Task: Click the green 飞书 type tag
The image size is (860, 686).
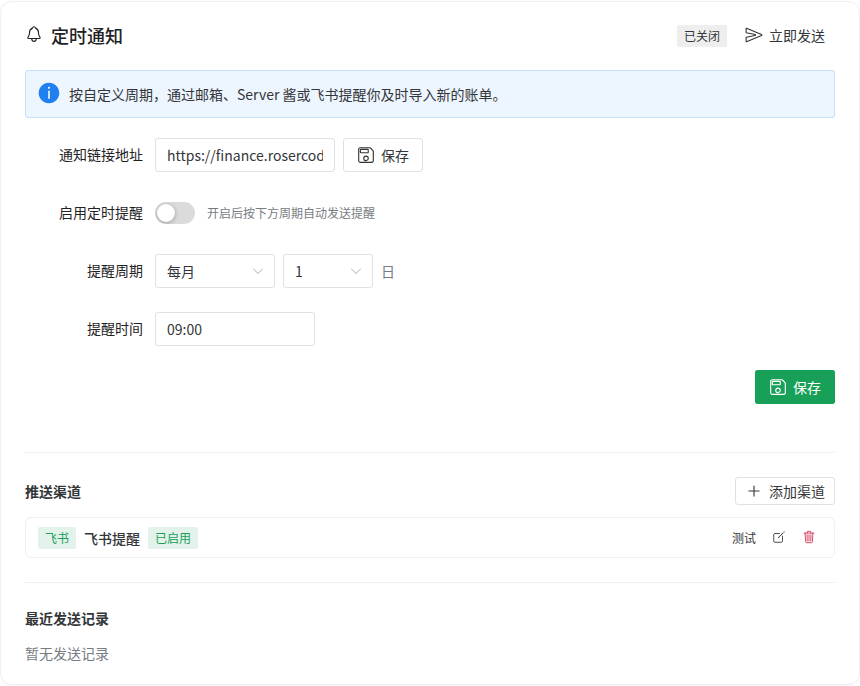Action: pyautogui.click(x=57, y=538)
